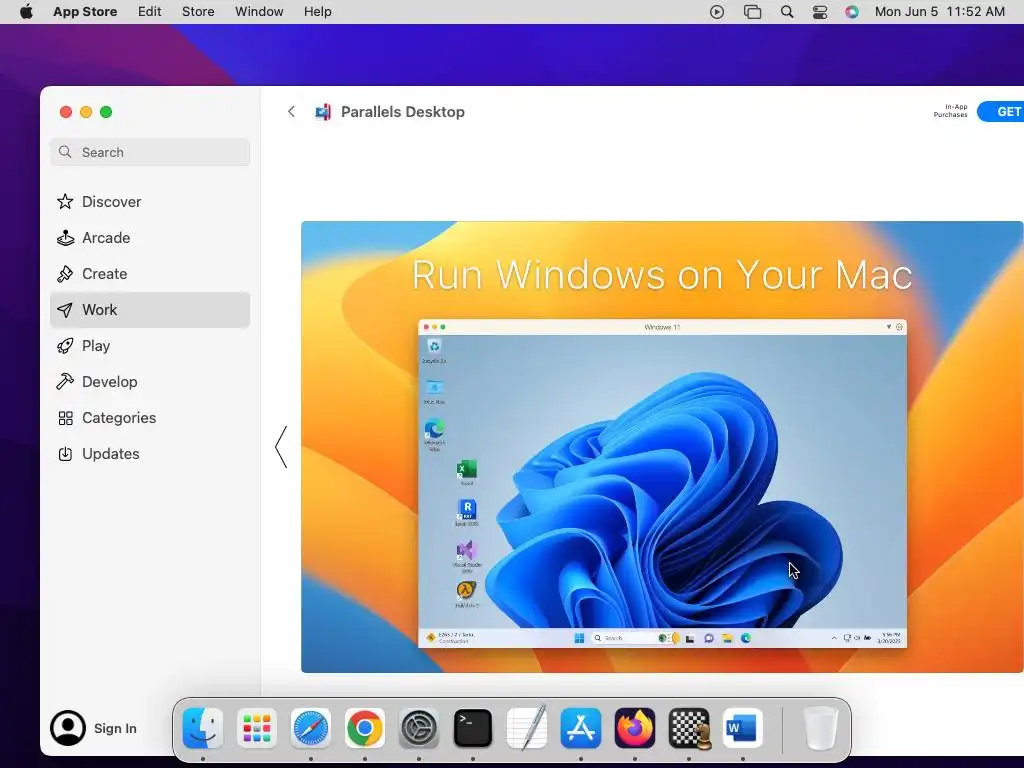Image resolution: width=1024 pixels, height=768 pixels.
Task: Open Control Center in menu bar
Action: click(x=820, y=12)
